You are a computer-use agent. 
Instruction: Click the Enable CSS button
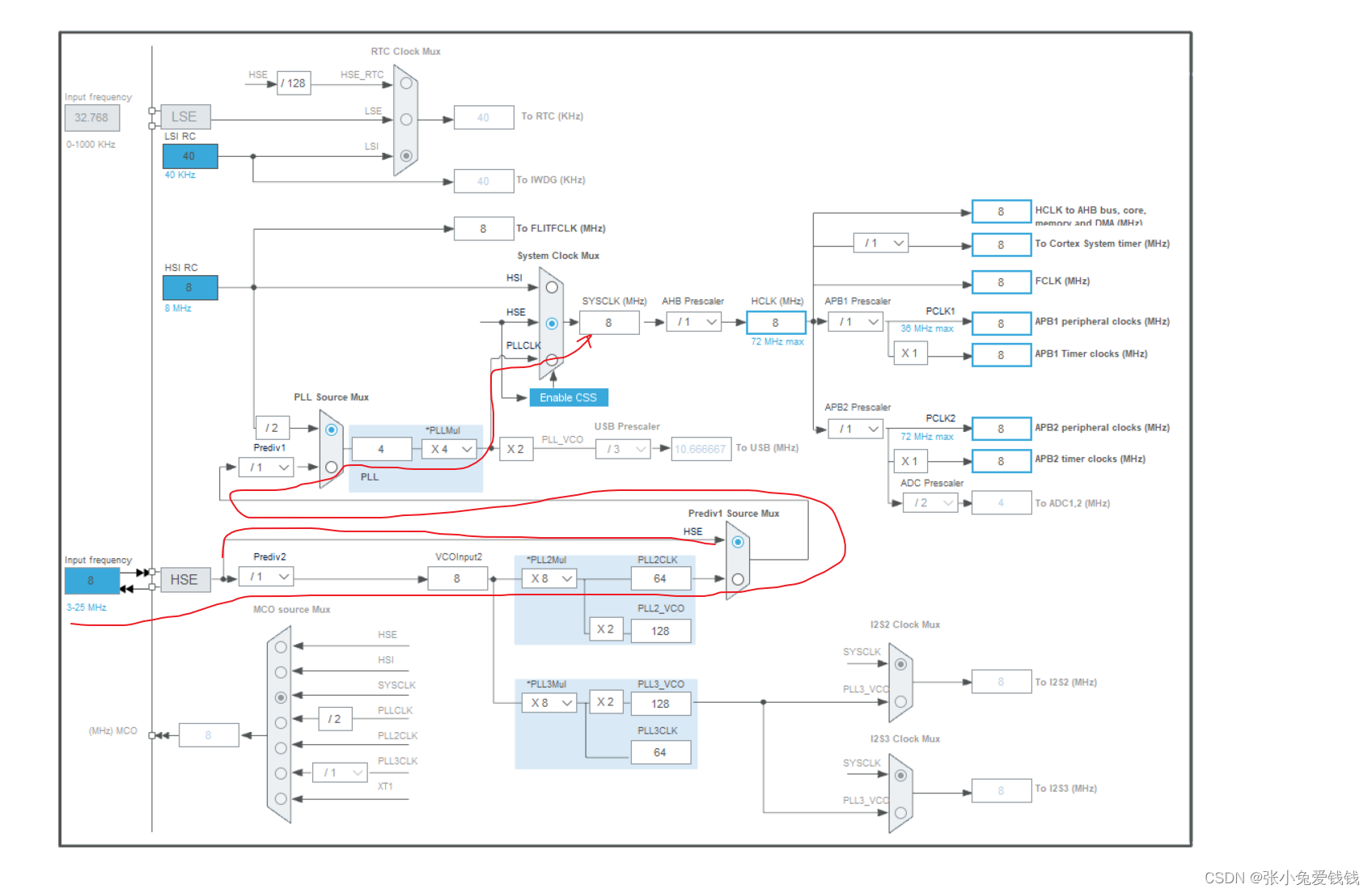tap(569, 398)
